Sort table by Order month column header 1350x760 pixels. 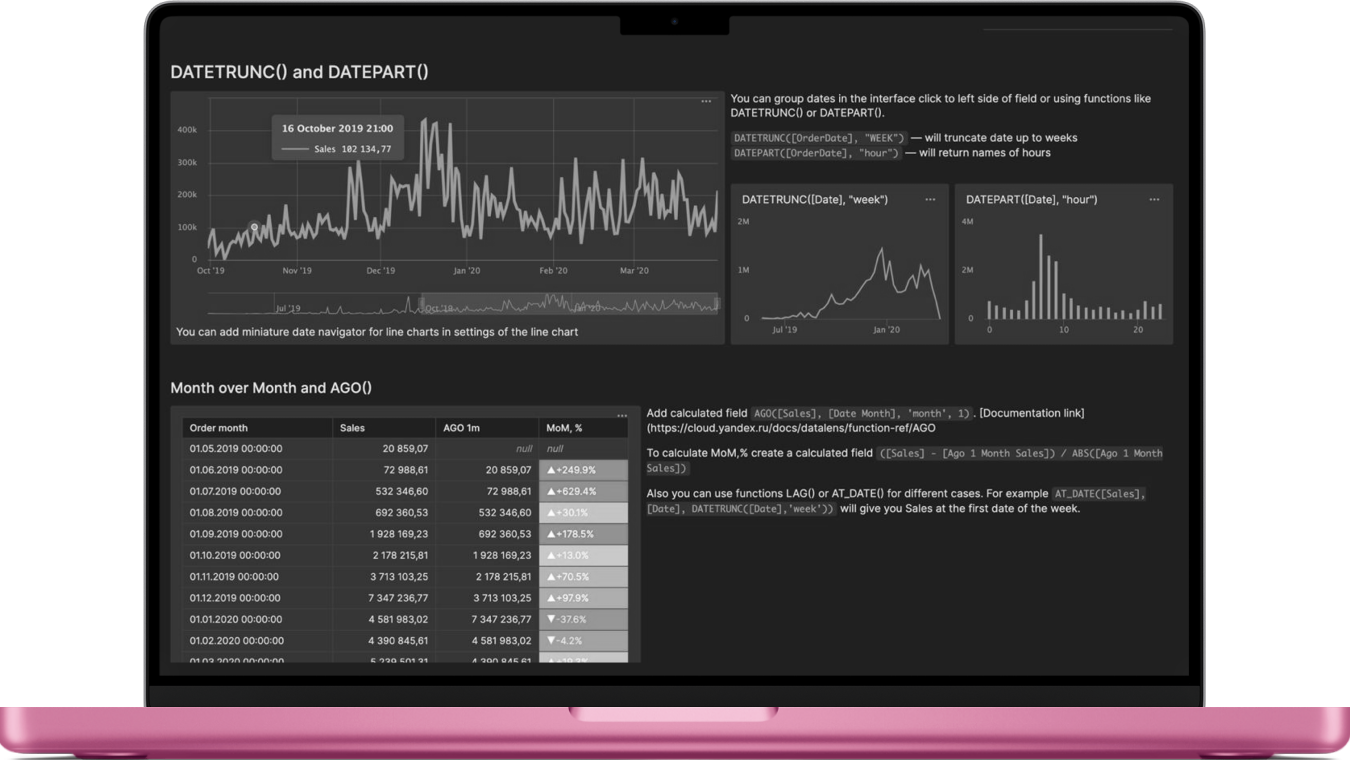tap(219, 428)
